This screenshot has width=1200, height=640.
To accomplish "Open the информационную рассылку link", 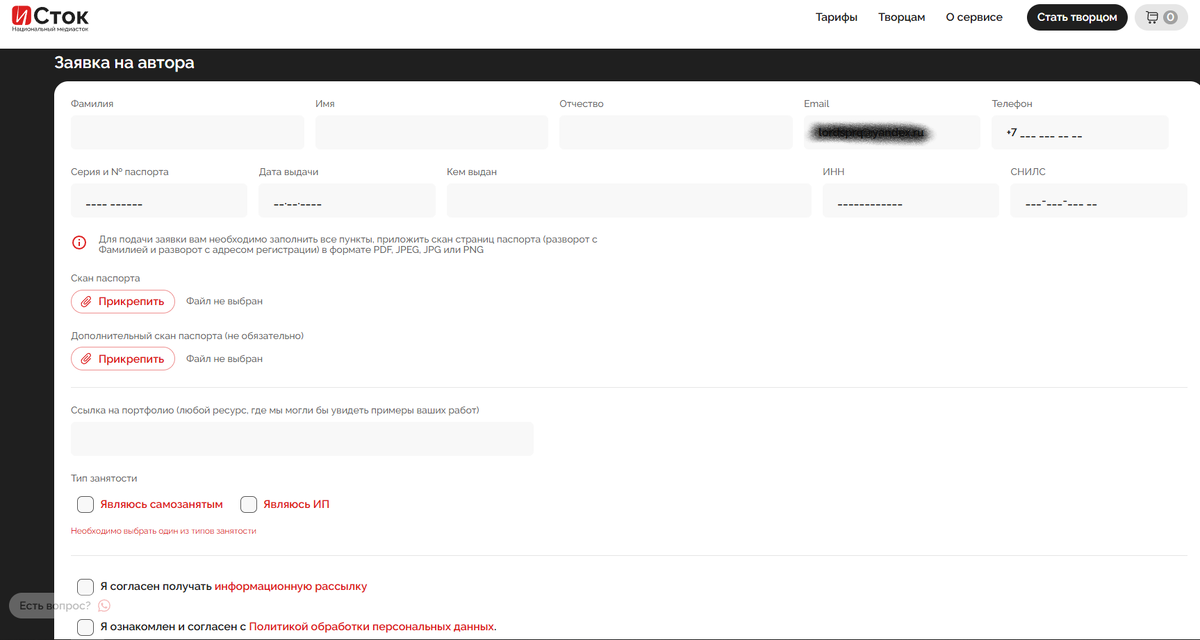I will click(x=291, y=586).
